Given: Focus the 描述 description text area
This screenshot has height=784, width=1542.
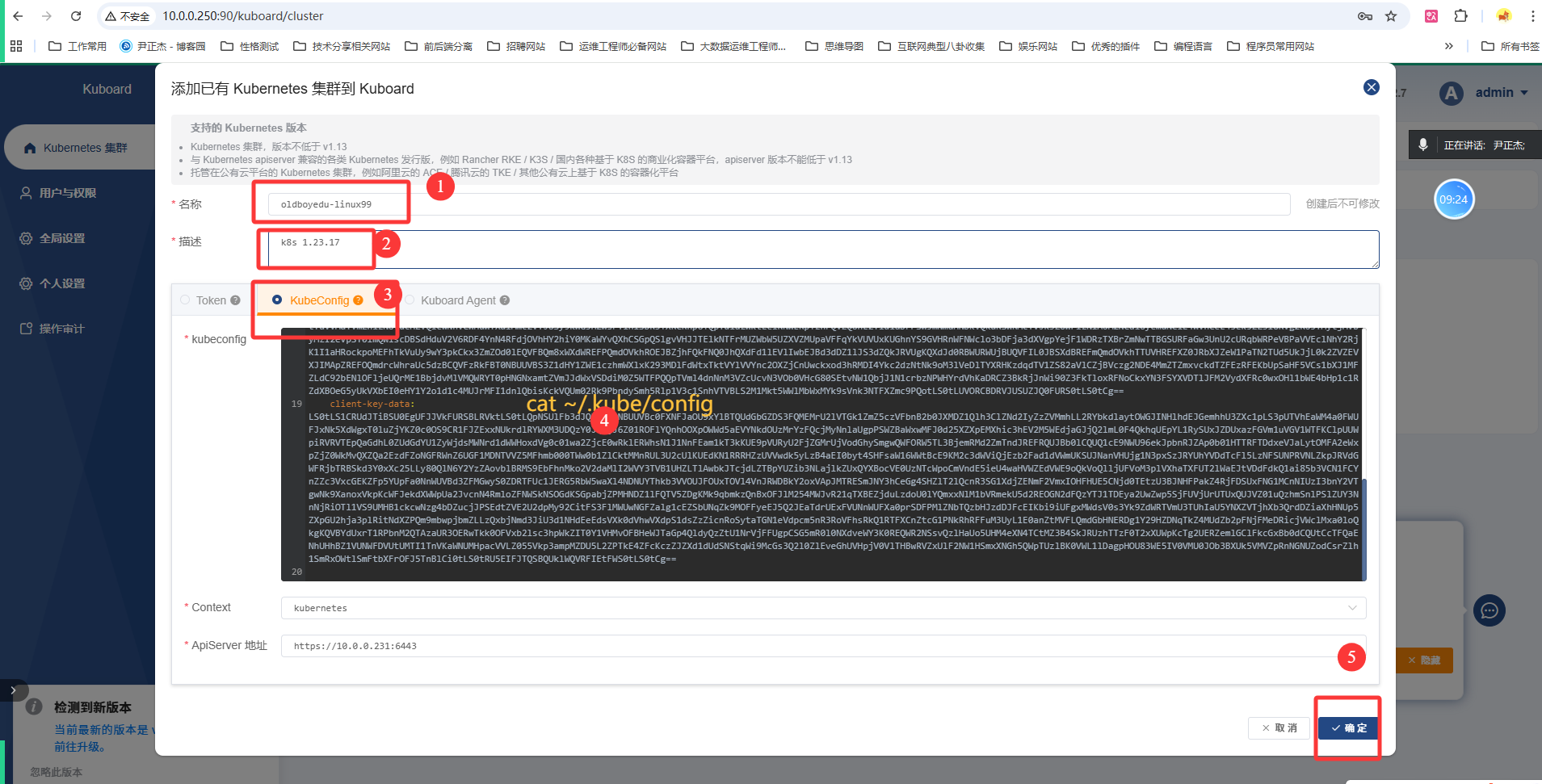Looking at the screenshot, I should point(823,249).
